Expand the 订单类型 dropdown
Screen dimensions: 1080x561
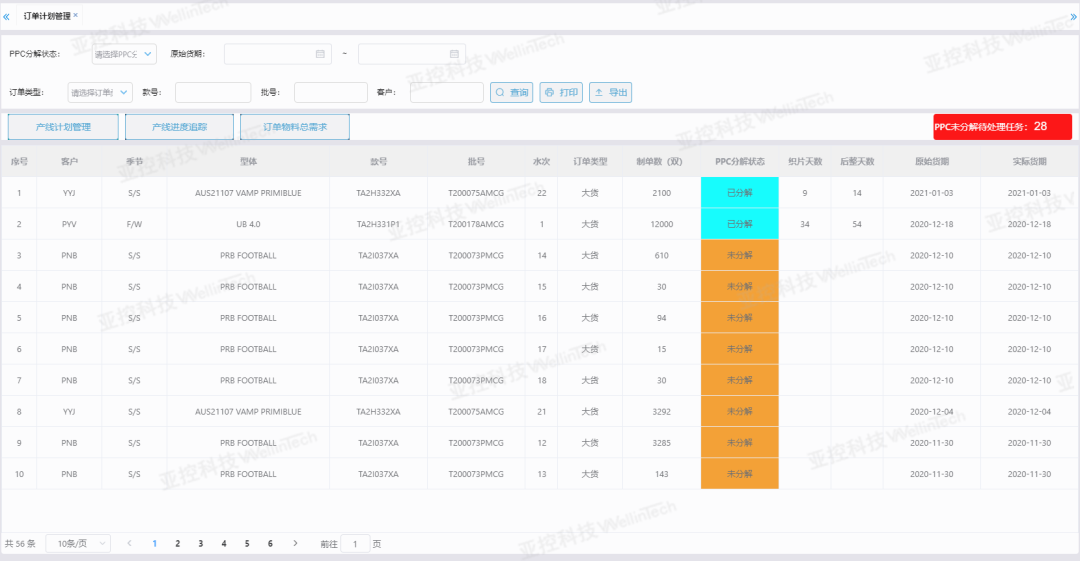click(100, 92)
